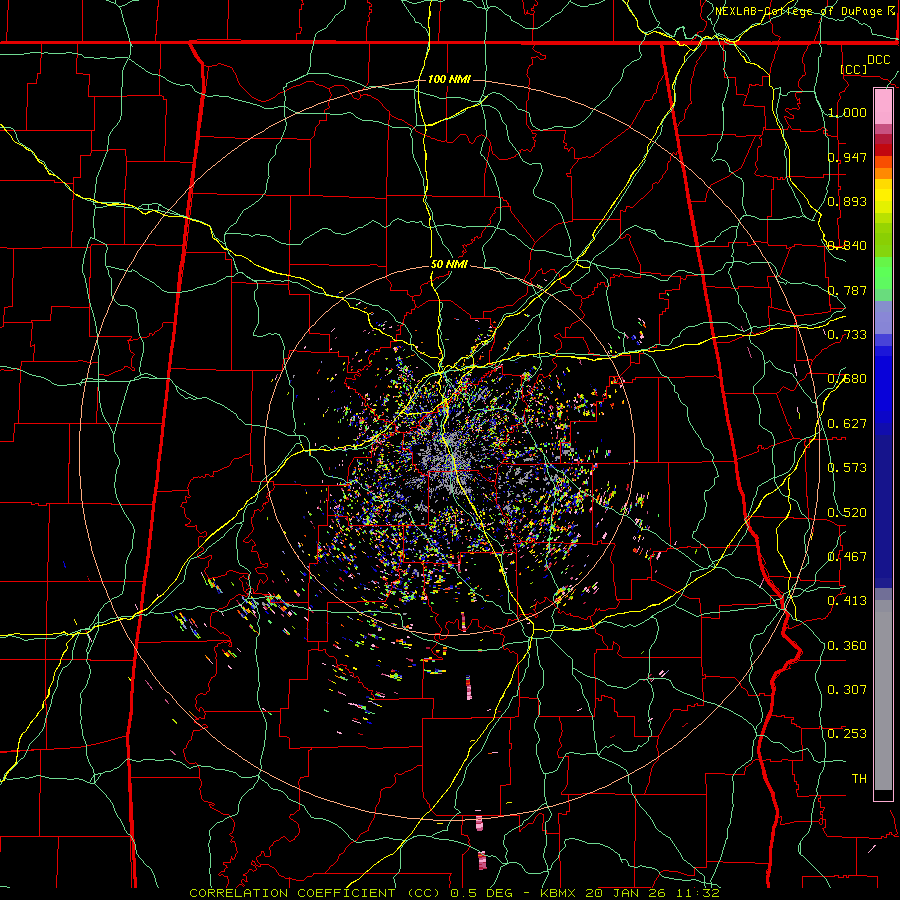Click the pink segment of the color bar
Screen dimensions: 900x900
point(883,107)
